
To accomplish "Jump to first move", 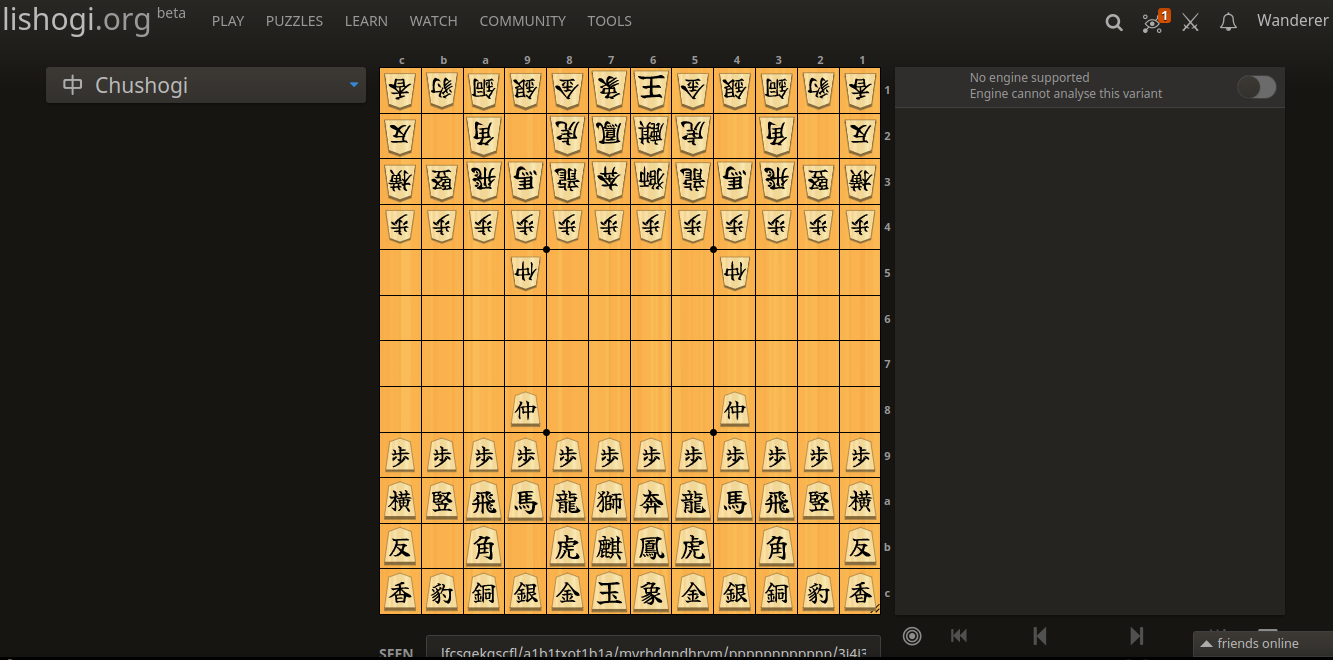I will tap(959, 636).
